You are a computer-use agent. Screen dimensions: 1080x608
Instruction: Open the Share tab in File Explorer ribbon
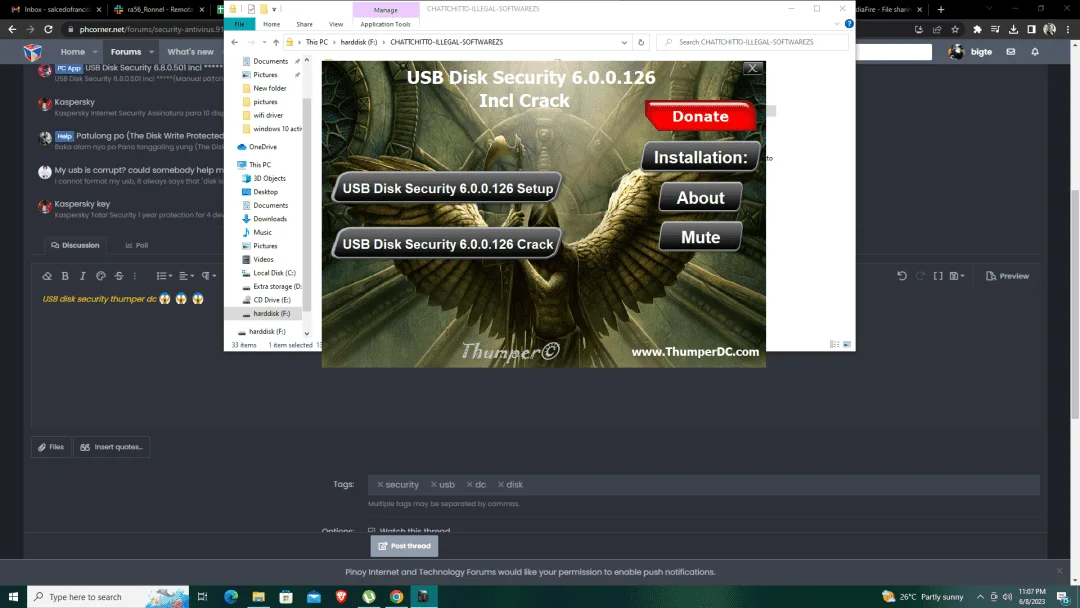click(304, 24)
